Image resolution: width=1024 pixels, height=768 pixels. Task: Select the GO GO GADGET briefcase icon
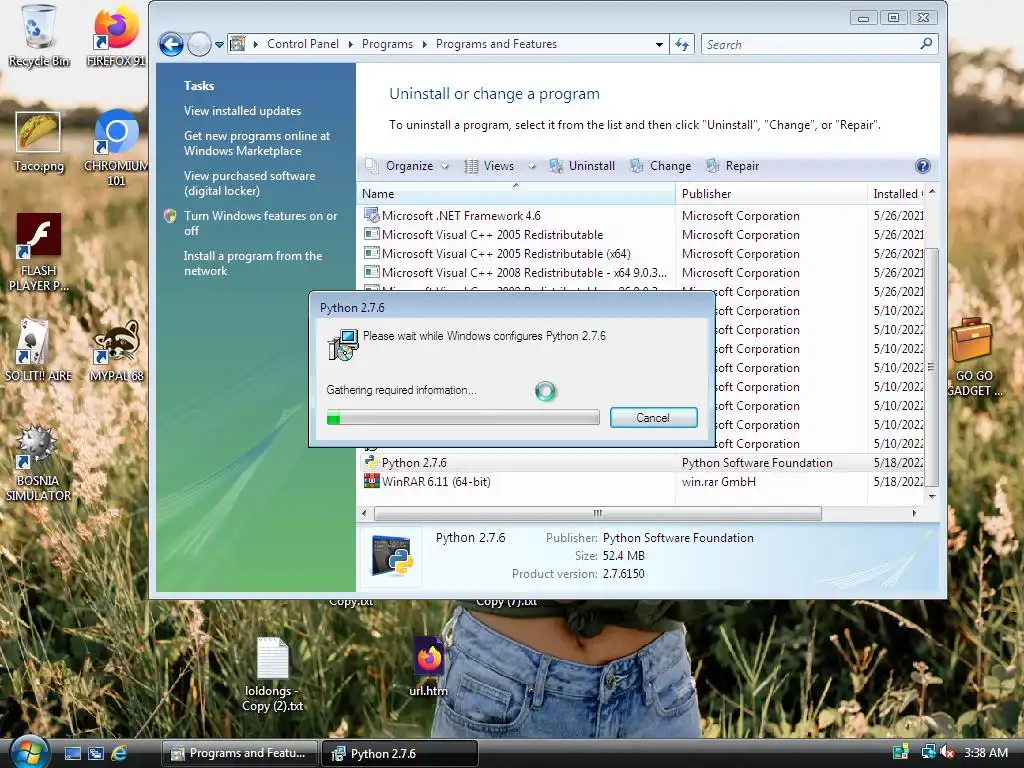pyautogui.click(x=973, y=357)
